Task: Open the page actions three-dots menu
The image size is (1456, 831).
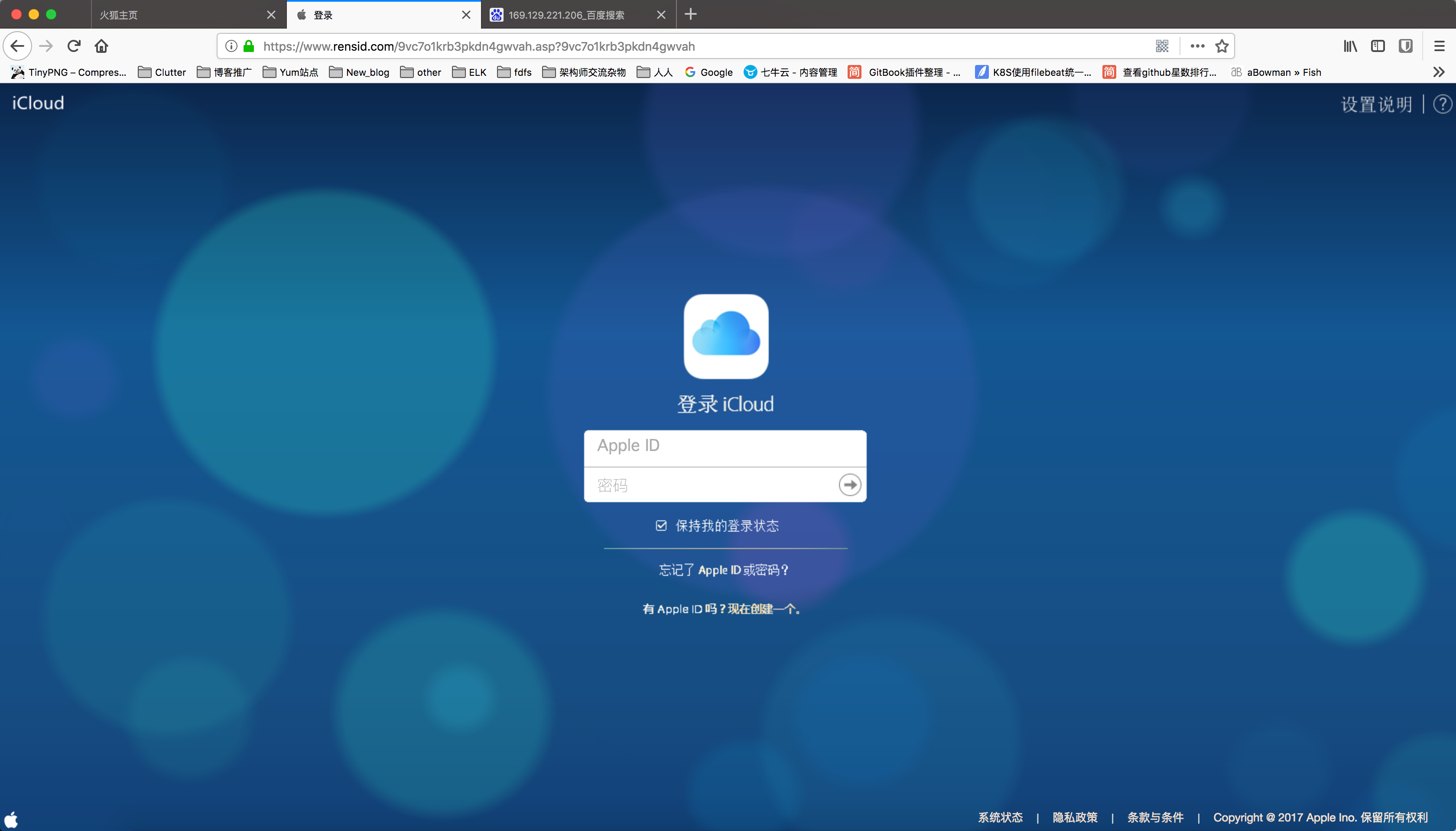Action: coord(1197,45)
